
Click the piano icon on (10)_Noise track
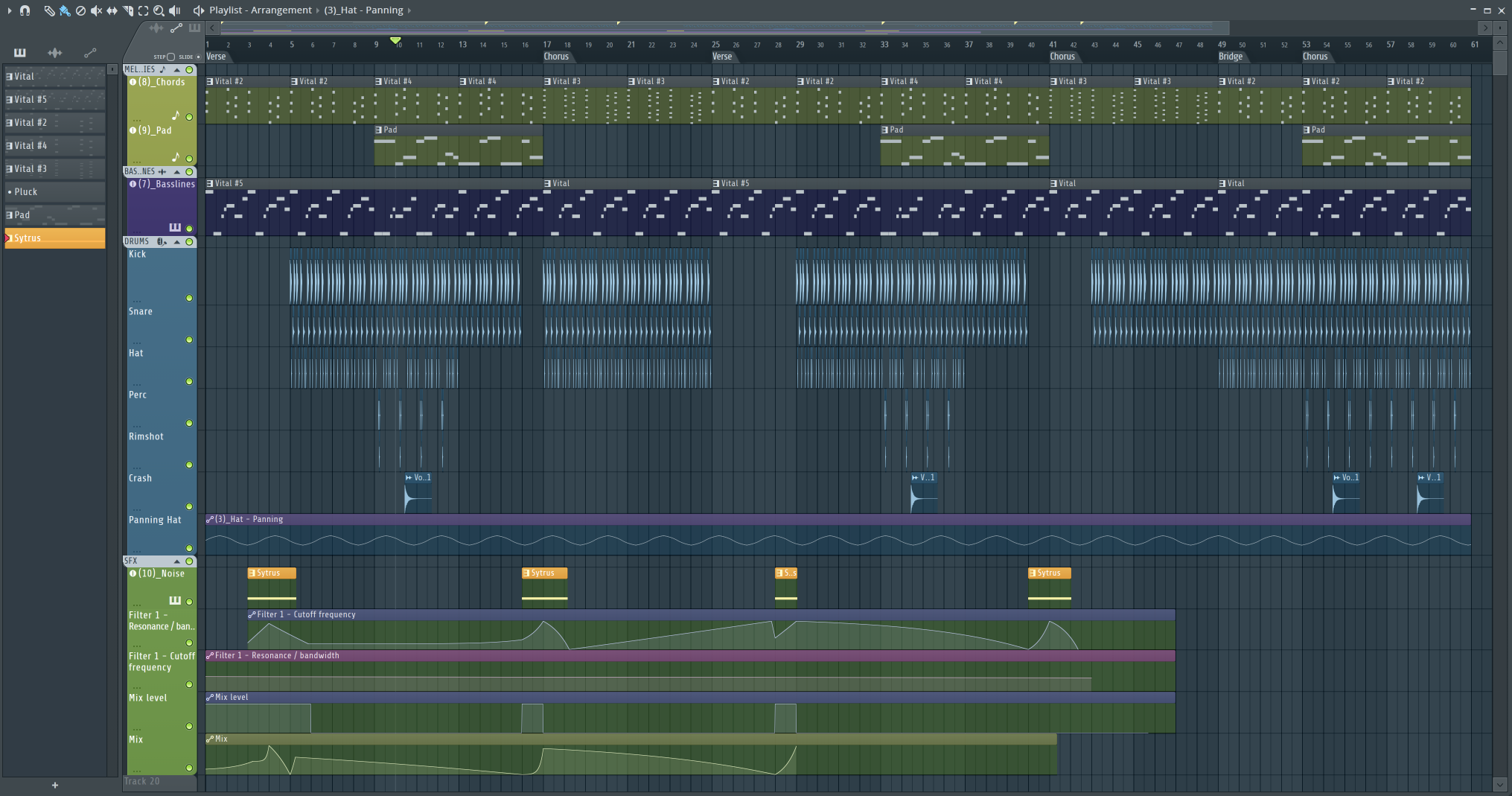pyautogui.click(x=175, y=600)
